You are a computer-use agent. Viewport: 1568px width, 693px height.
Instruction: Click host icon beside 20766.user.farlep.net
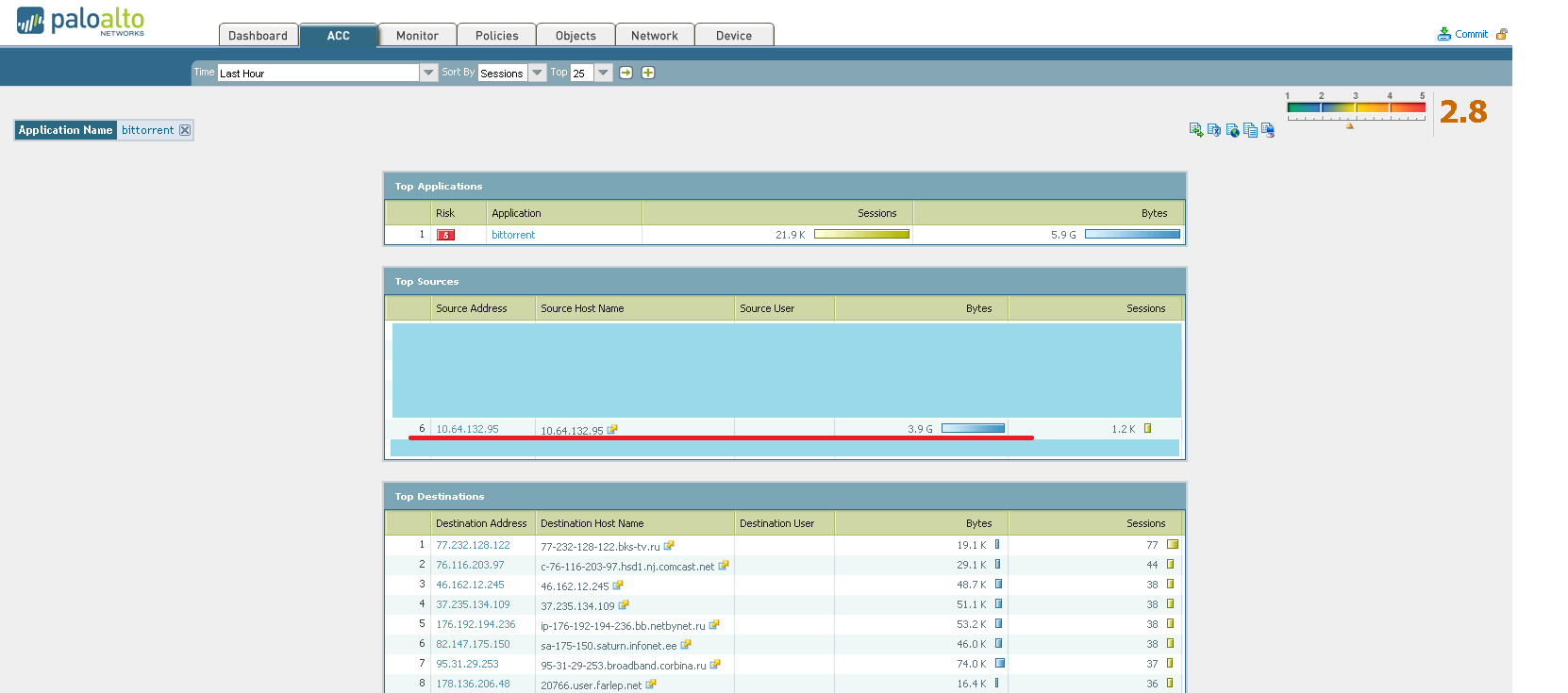(651, 684)
